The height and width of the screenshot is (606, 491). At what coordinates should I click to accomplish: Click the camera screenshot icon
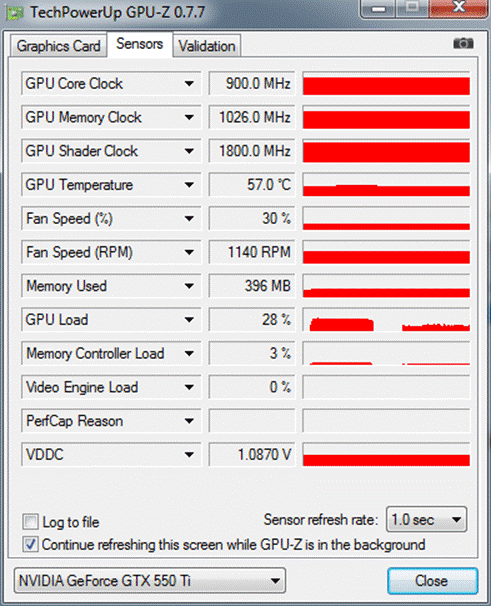click(463, 43)
